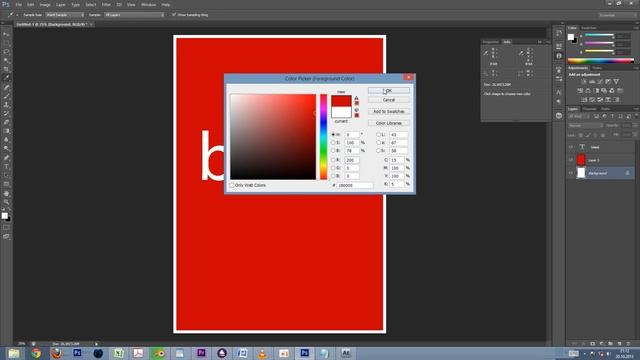
Task: Switch to the Channels tab
Action: [589, 109]
